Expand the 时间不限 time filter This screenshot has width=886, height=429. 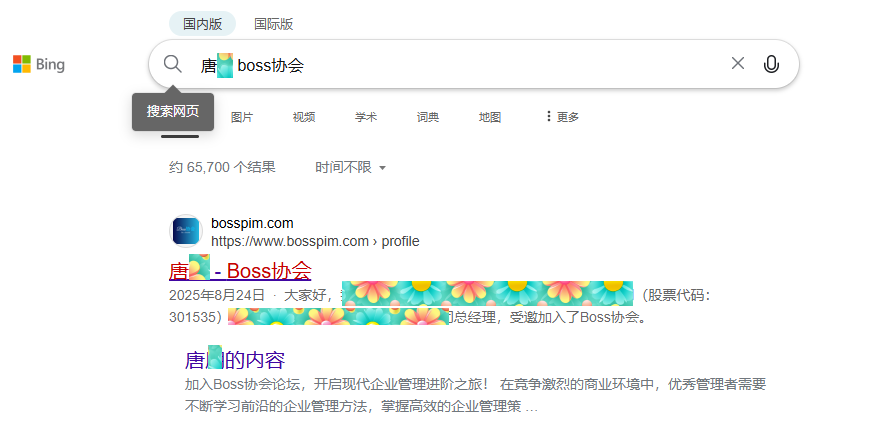[351, 167]
